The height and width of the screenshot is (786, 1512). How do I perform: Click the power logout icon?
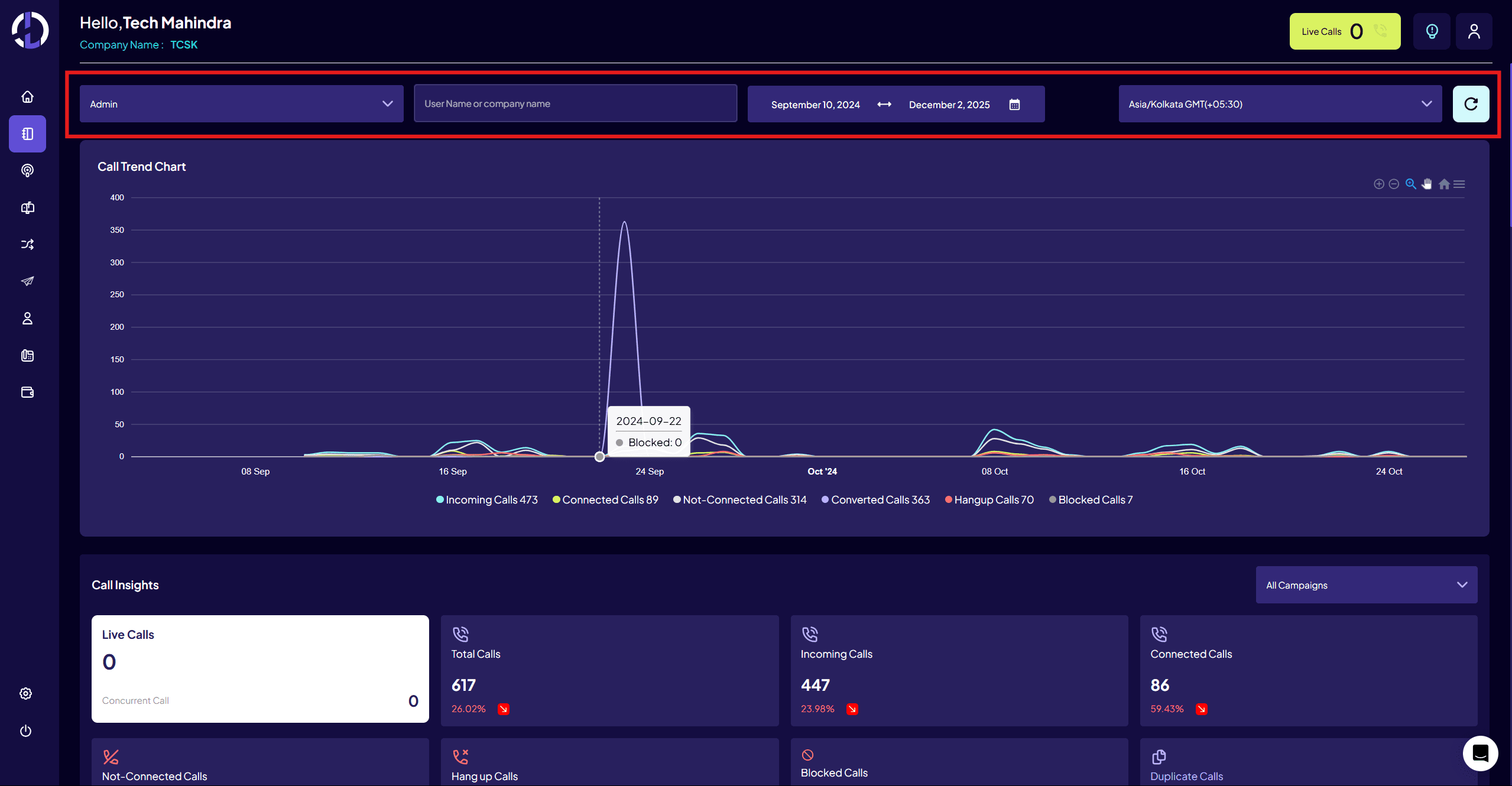tap(25, 731)
